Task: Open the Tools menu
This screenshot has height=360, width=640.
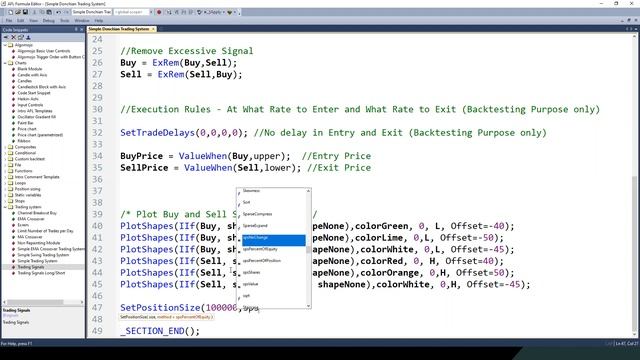Action: point(64,20)
